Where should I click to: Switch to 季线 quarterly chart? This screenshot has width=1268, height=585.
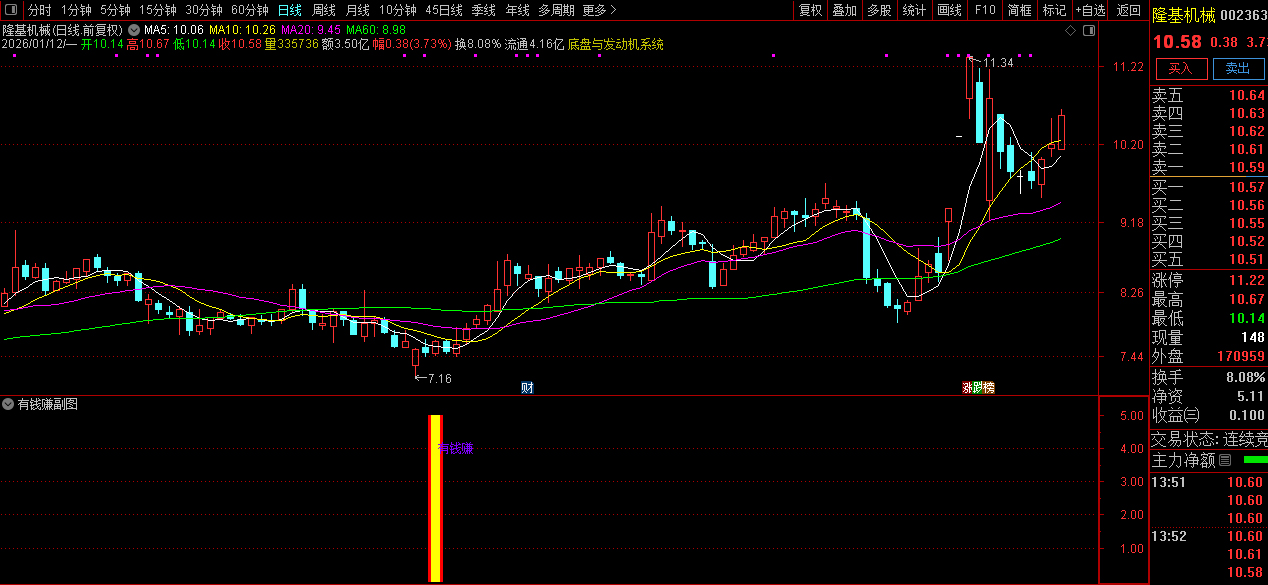click(x=483, y=10)
